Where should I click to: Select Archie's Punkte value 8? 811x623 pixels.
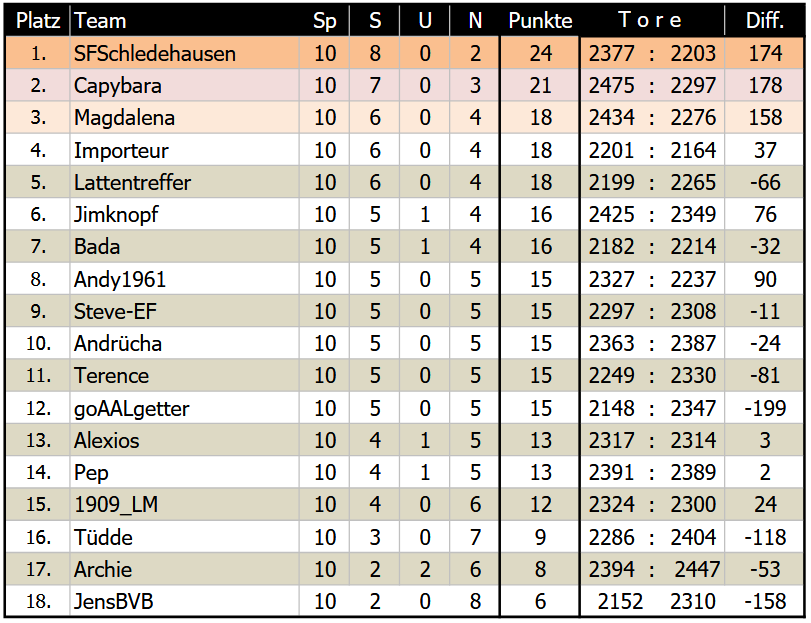tap(540, 570)
